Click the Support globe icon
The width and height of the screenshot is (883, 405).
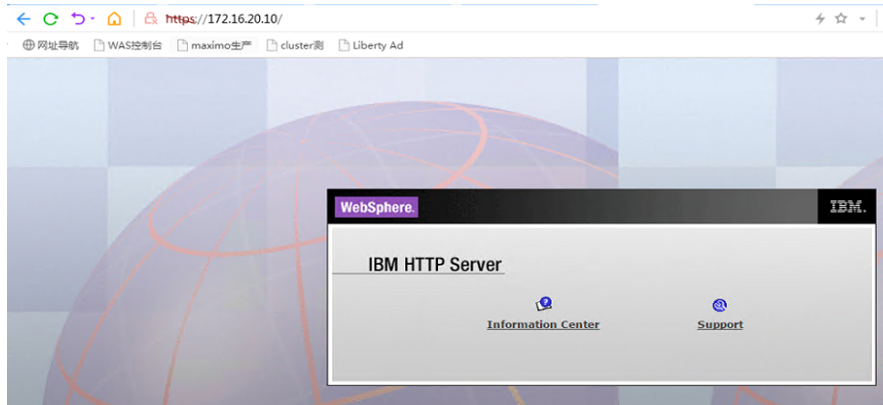(x=720, y=305)
